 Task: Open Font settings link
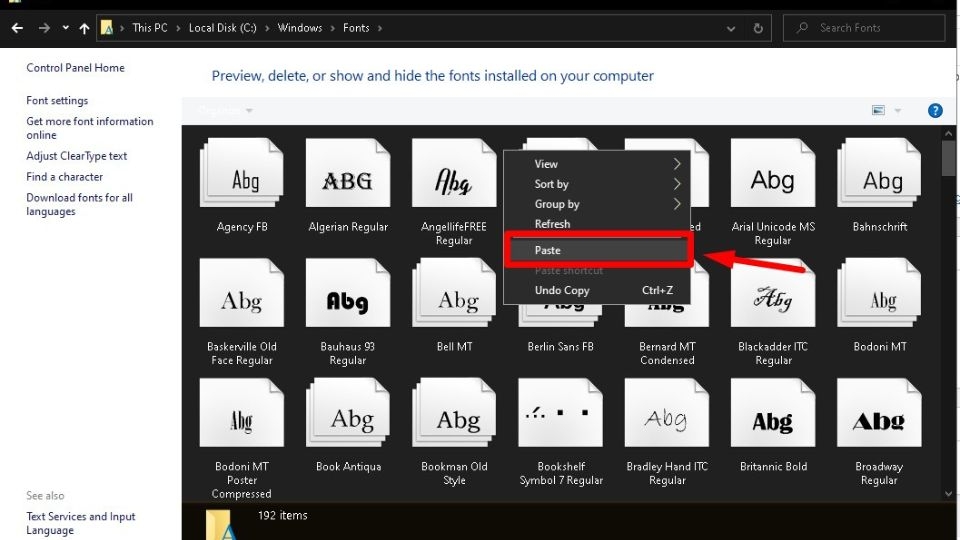(x=57, y=100)
